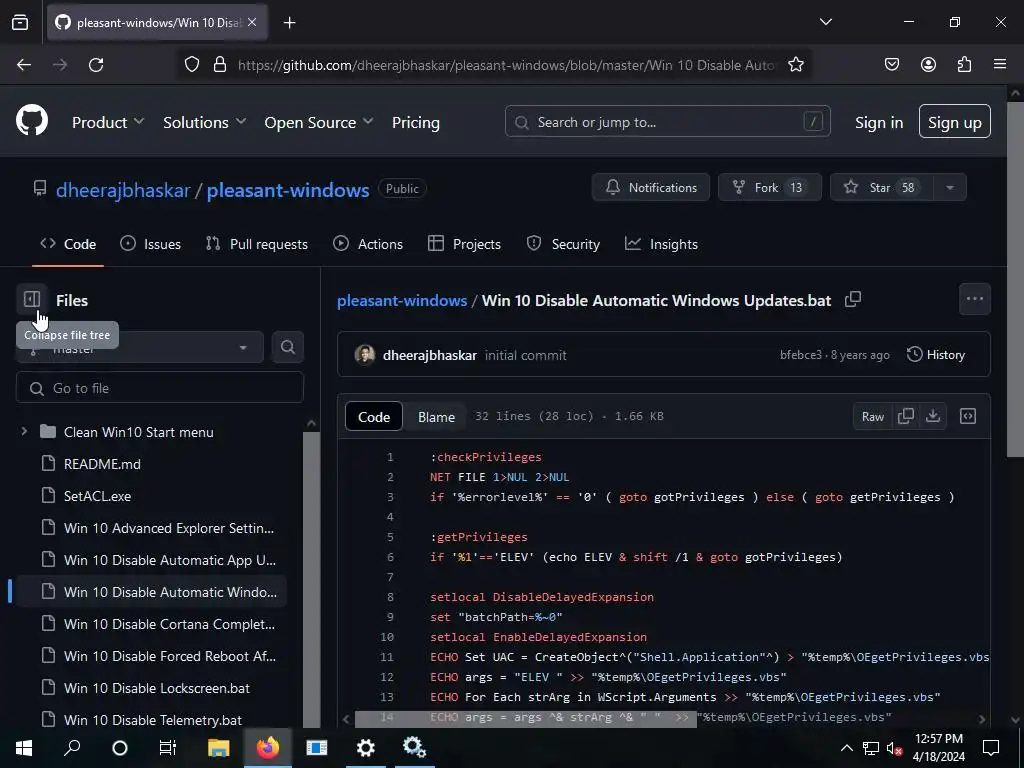Viewport: 1024px width, 768px height.
Task: Open the Pull requests tab
Action: click(257, 244)
